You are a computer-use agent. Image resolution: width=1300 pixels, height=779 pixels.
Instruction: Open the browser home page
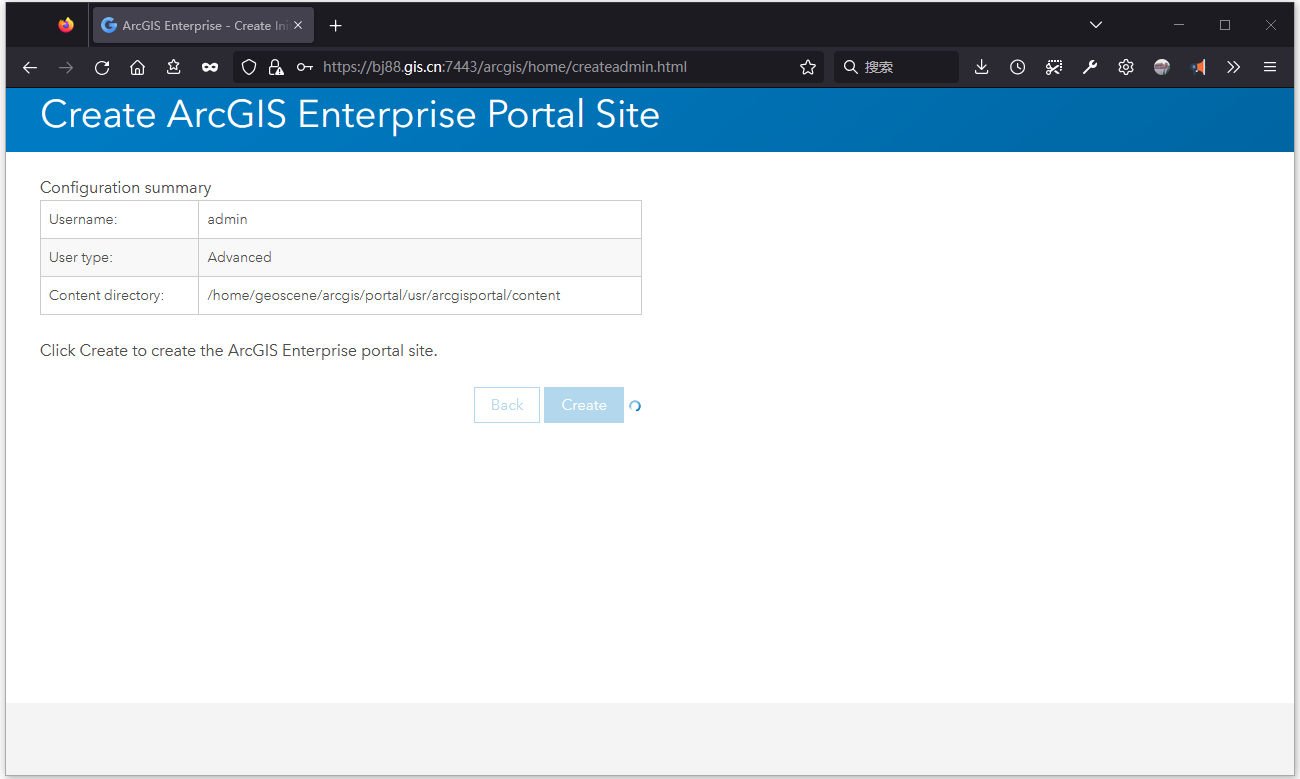click(138, 67)
